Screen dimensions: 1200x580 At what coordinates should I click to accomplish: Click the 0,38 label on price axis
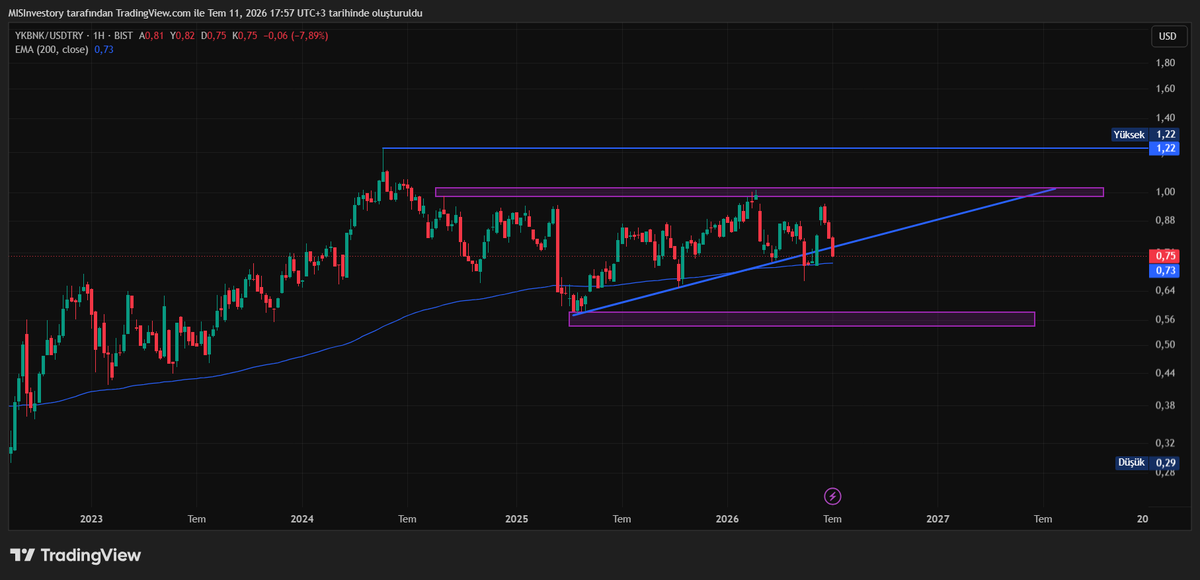coord(1165,406)
